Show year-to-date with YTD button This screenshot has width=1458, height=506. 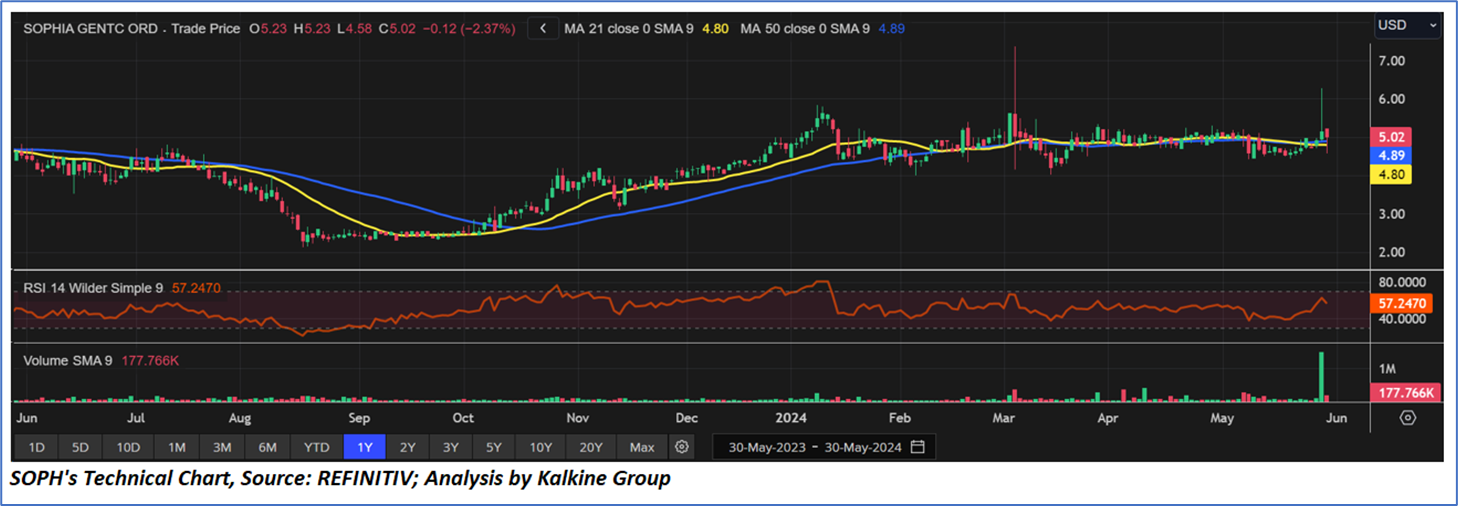[317, 447]
